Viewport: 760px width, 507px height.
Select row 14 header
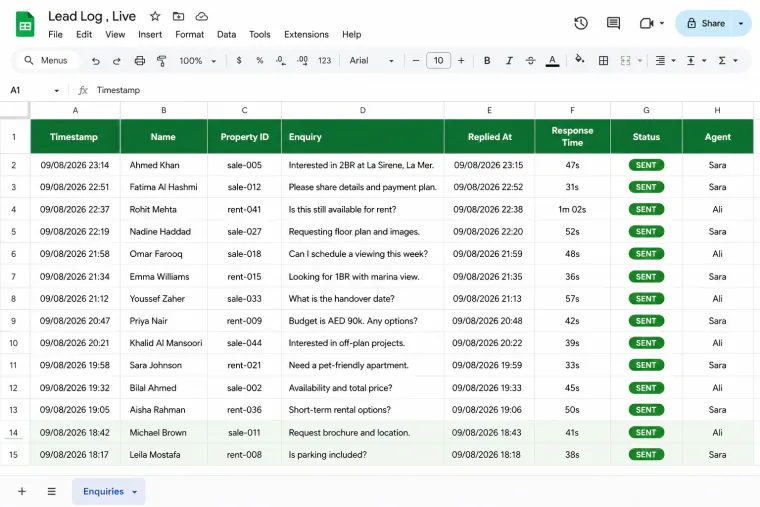point(14,432)
